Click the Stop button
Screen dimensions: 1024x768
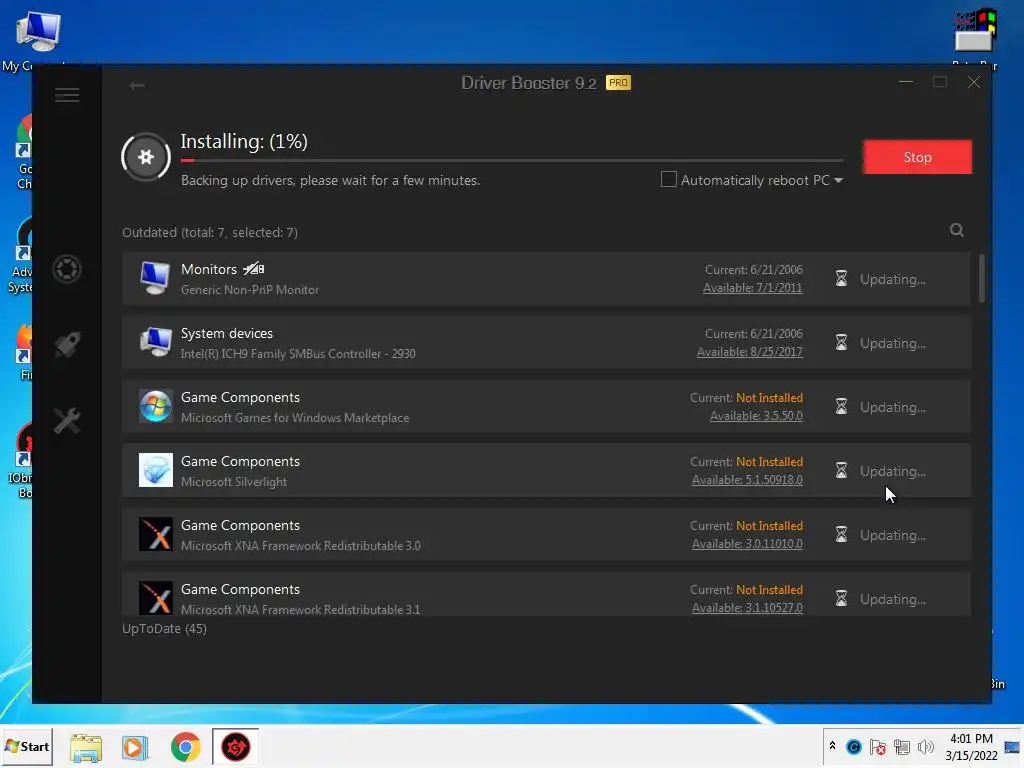pyautogui.click(x=917, y=157)
